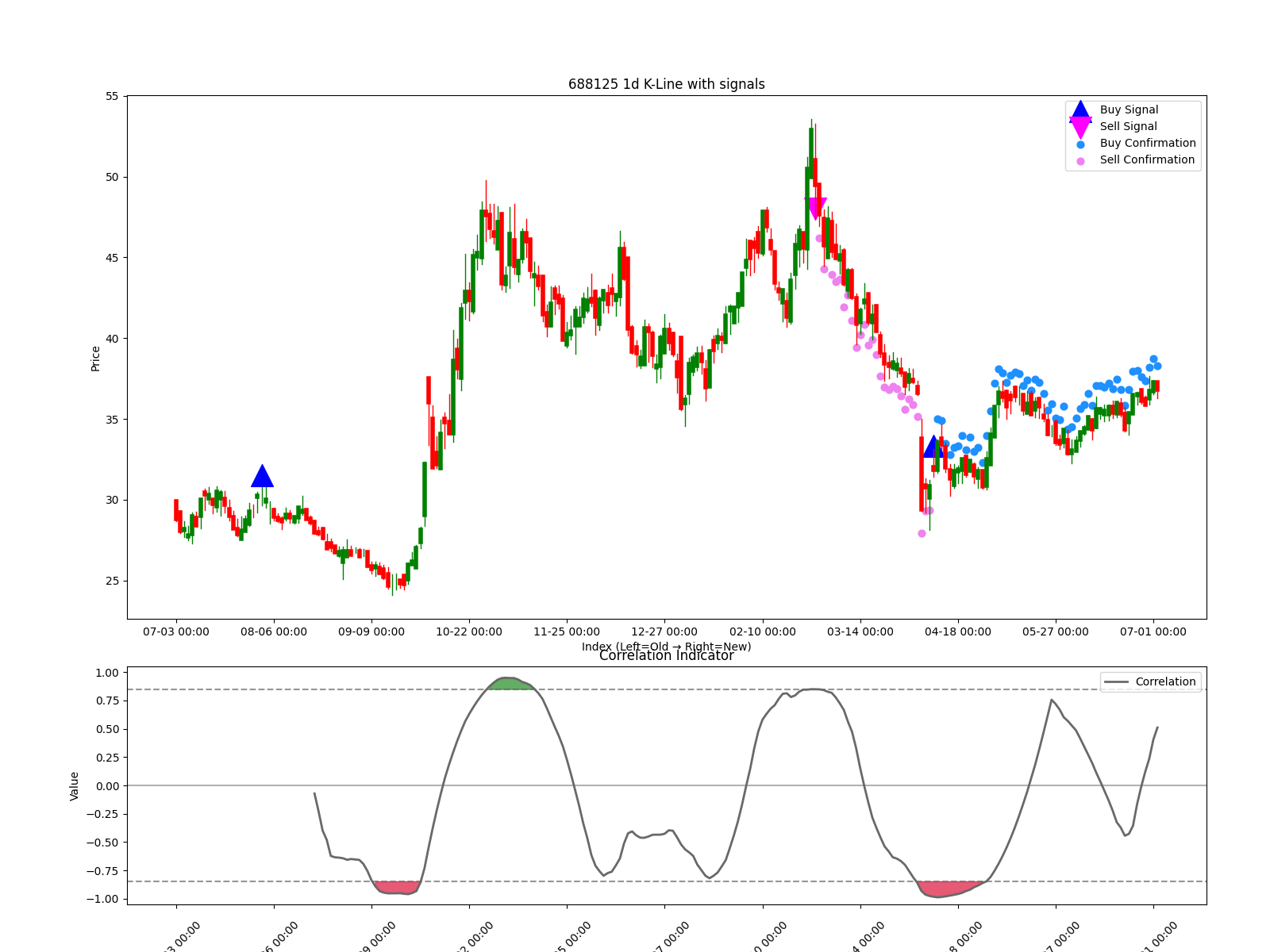Select the second buy signal triangle before 04-18
The width and height of the screenshot is (1270, 952).
[934, 447]
